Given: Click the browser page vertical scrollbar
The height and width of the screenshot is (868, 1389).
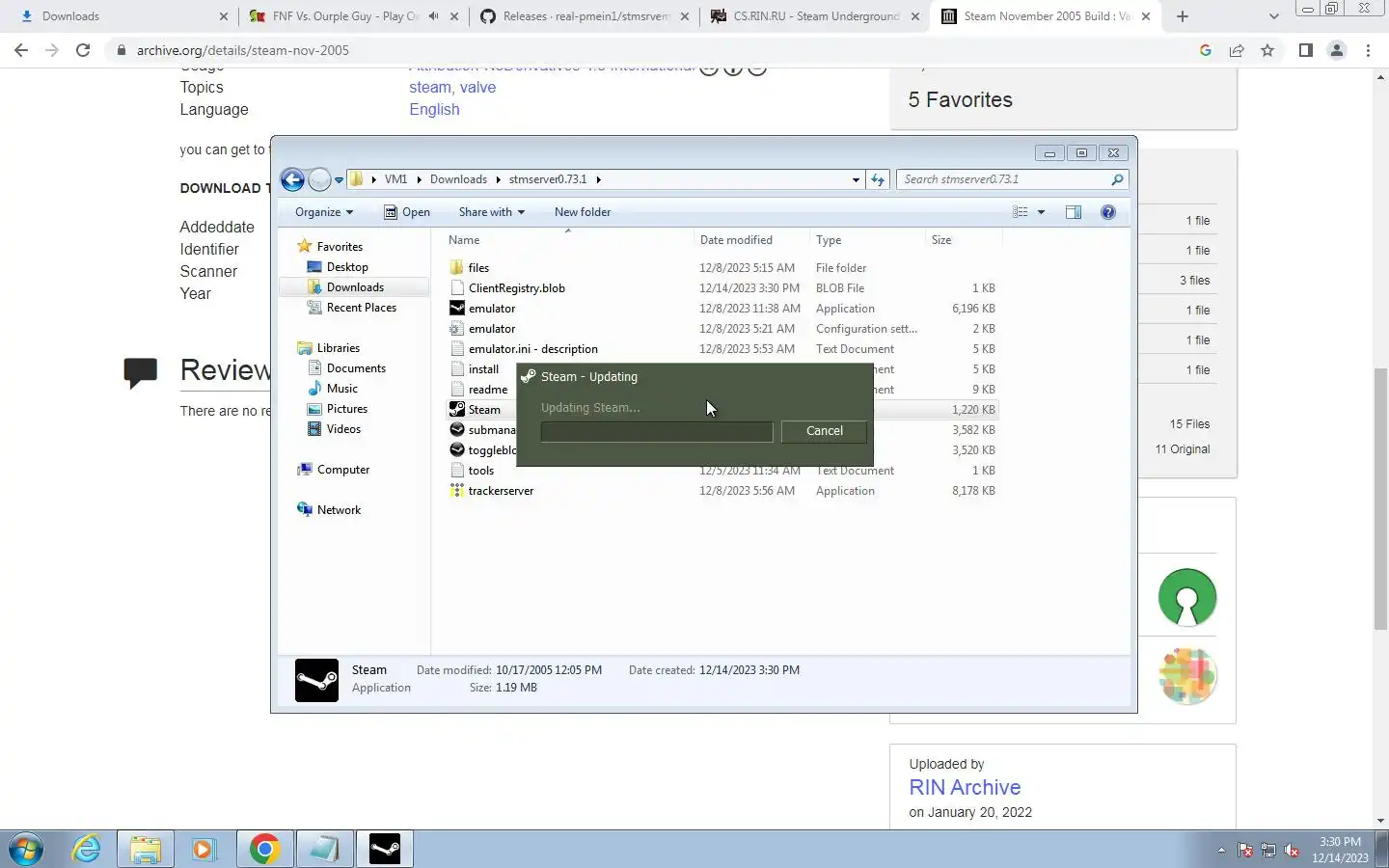Looking at the screenshot, I should pyautogui.click(x=1380, y=500).
